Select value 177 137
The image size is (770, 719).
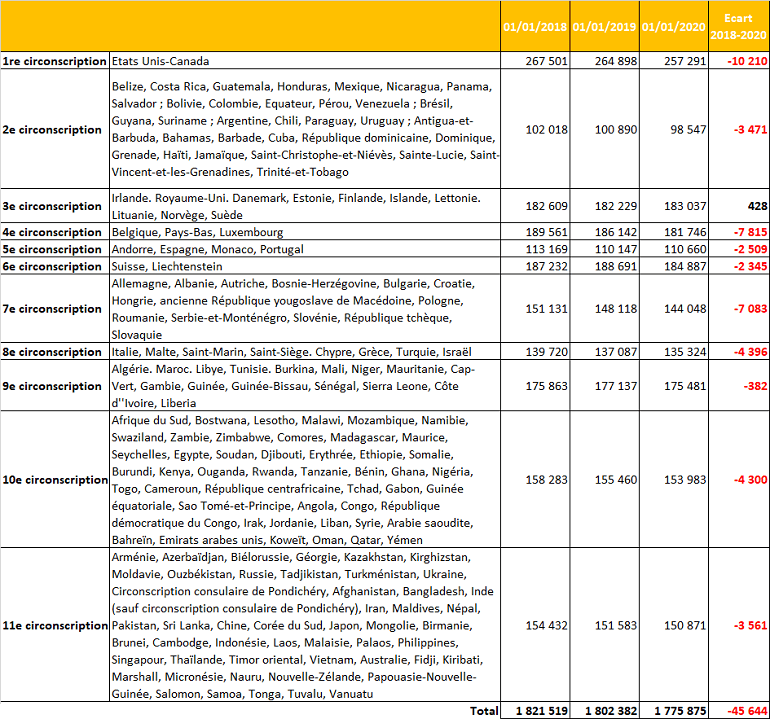[616, 386]
